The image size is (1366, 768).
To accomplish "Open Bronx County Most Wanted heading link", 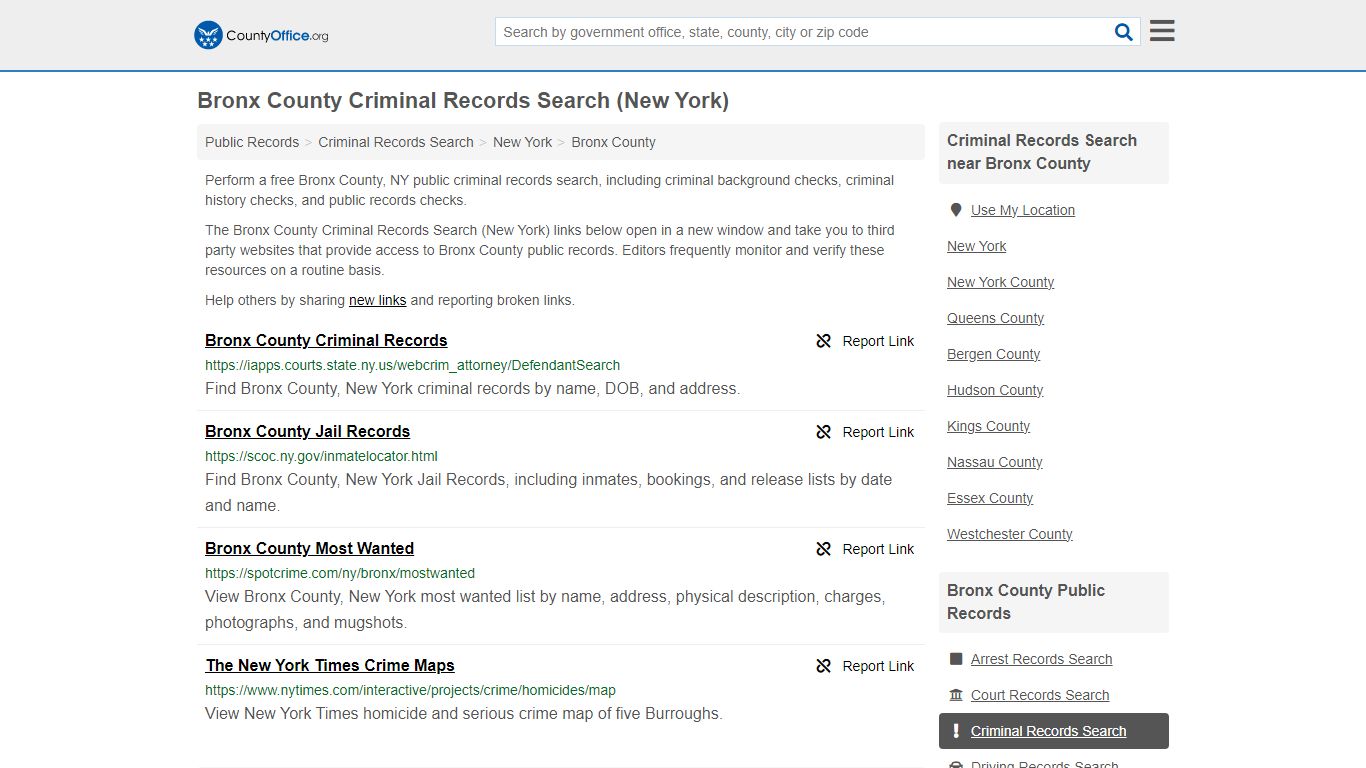I will (309, 548).
